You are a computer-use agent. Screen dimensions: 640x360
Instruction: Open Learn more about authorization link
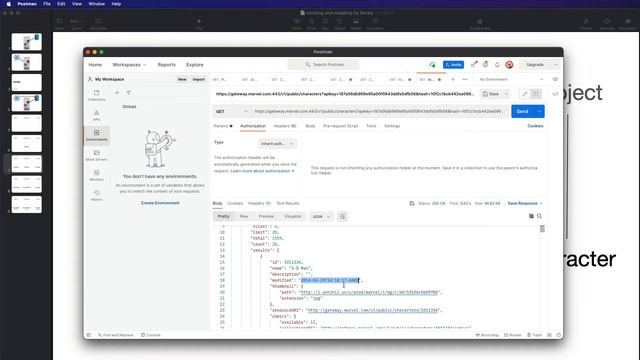coord(262,171)
